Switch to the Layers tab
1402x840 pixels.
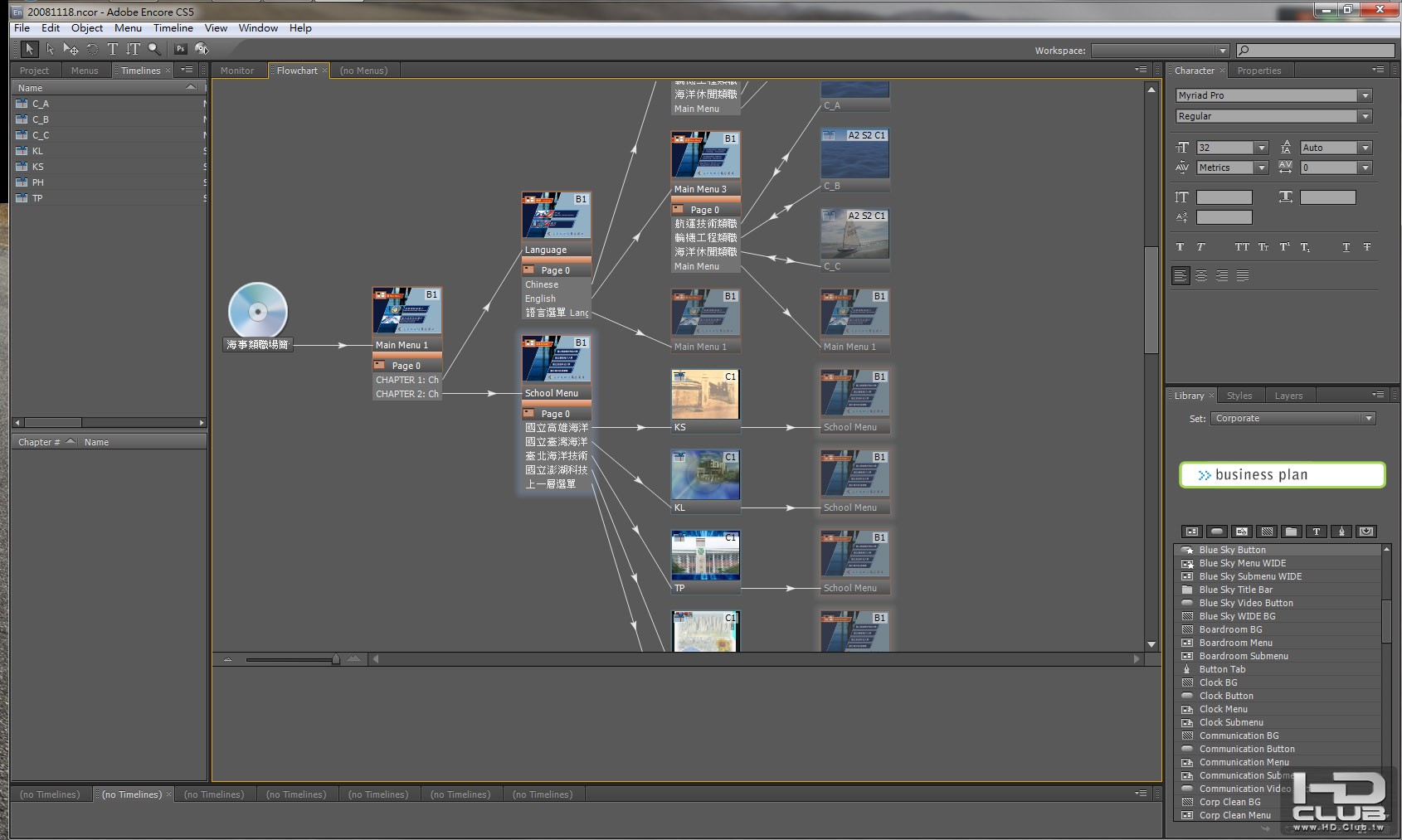point(1288,396)
